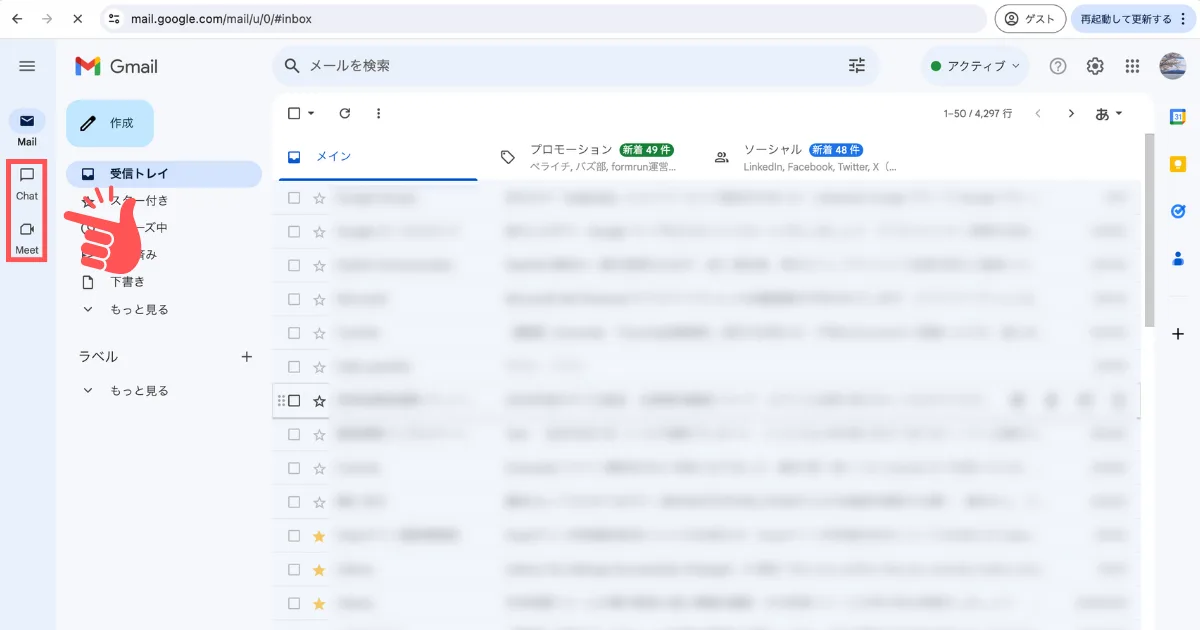Image resolution: width=1200 pixels, height=630 pixels.
Task: Unstar the lowest yellow-starred email
Action: (319, 604)
